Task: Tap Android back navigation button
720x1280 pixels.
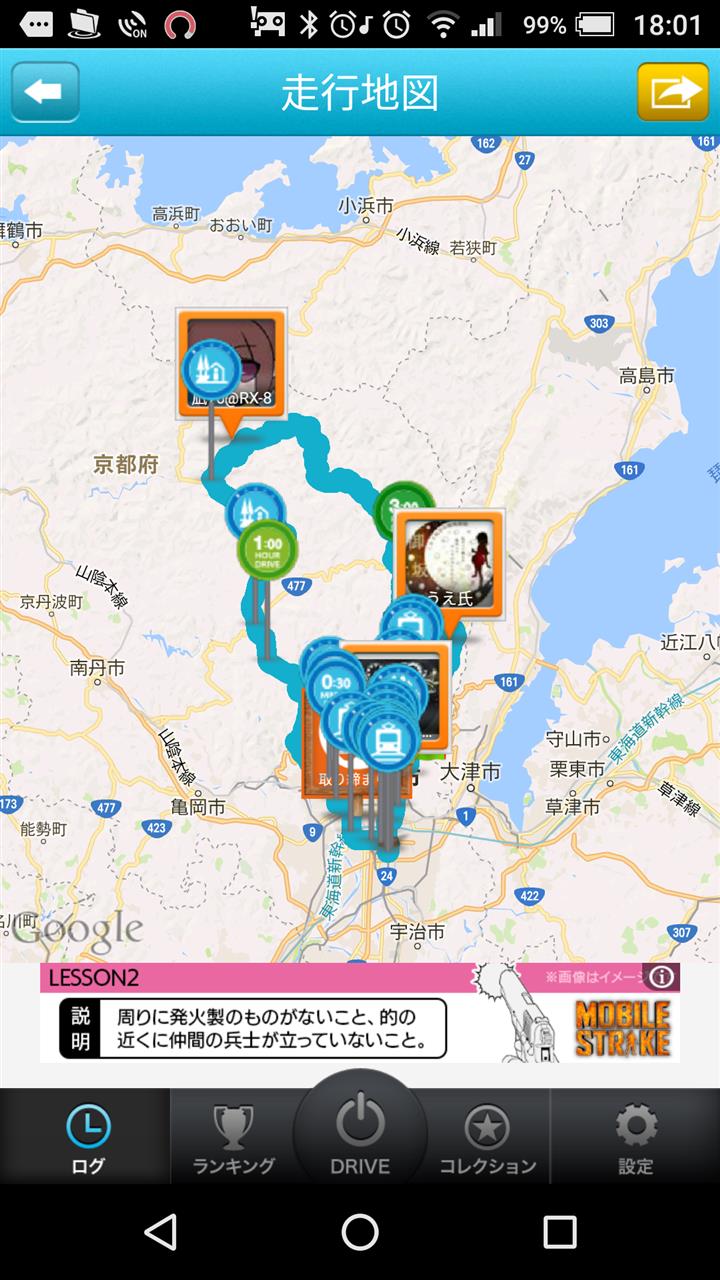Action: (161, 1232)
